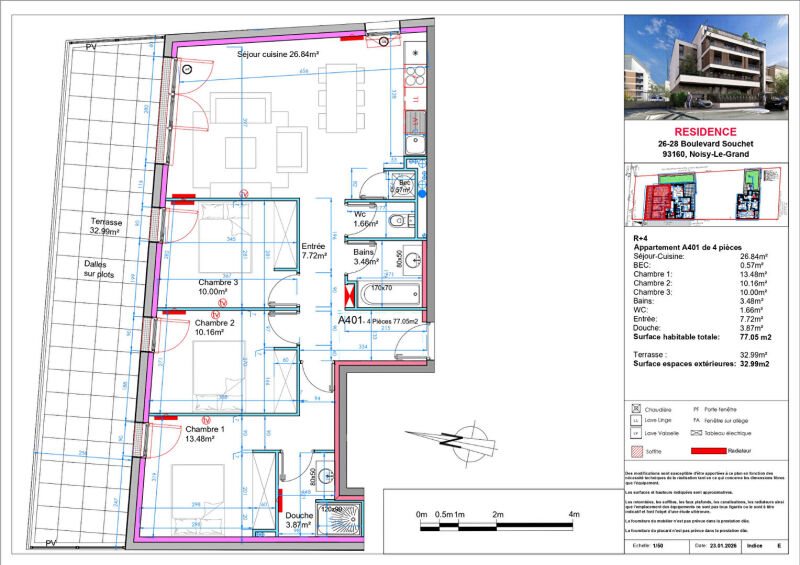Select the Chambre 1 13.48m² label
This screenshot has height=565, width=800.
[x=204, y=434]
